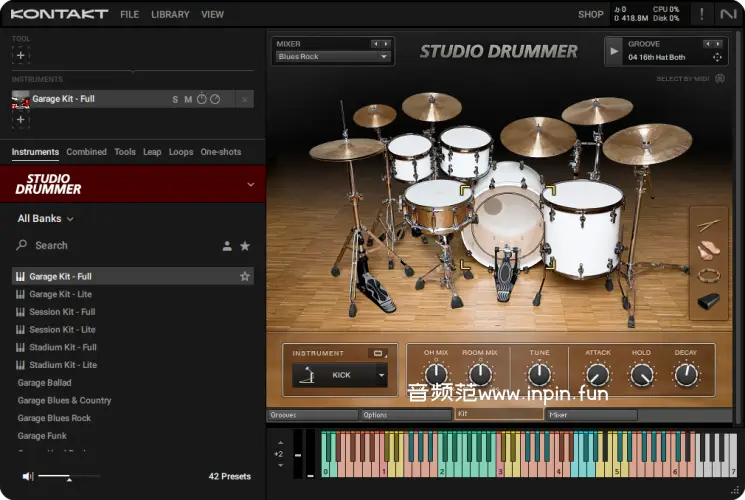Open the user presets filter icon
745x500 pixels.
click(x=227, y=246)
